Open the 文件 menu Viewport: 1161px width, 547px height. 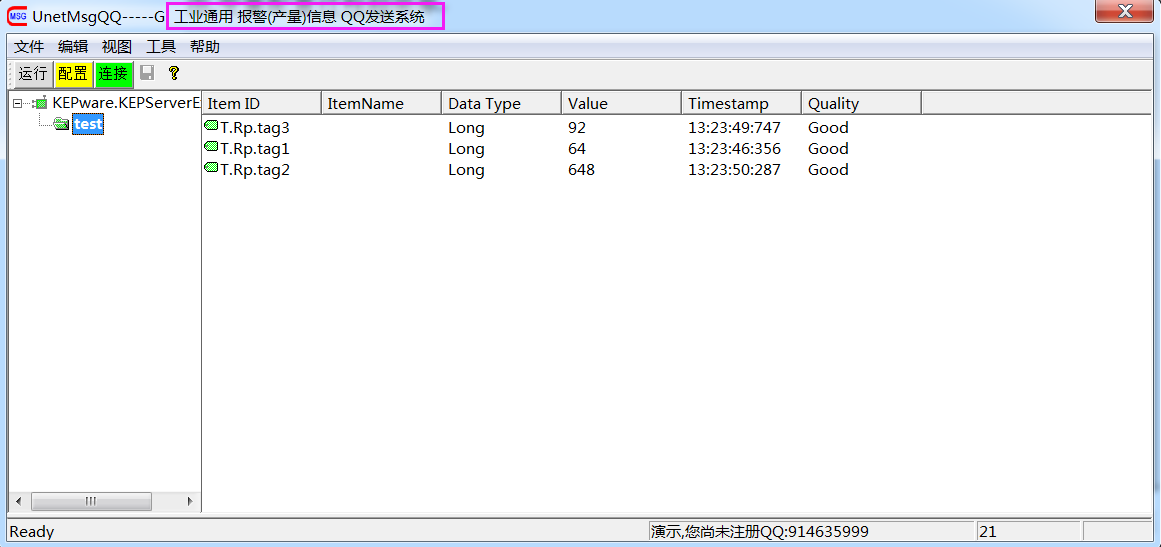click(x=29, y=47)
